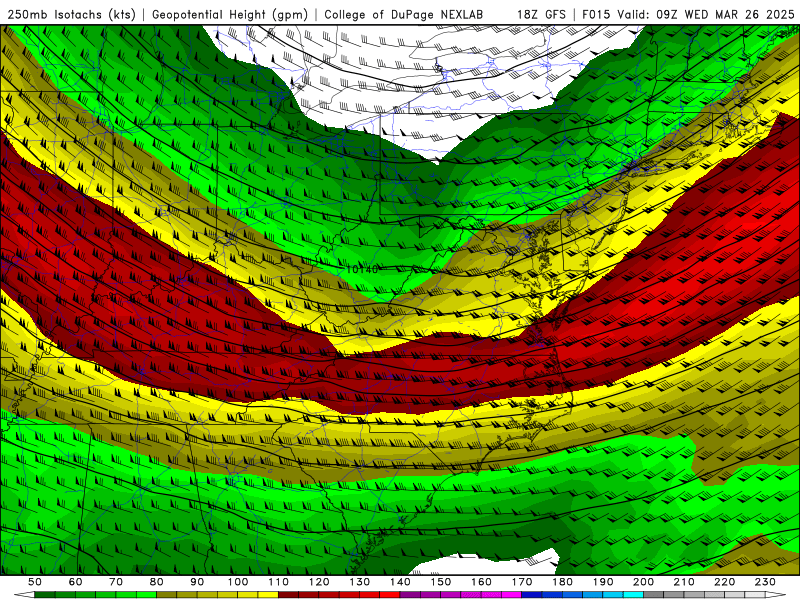Viewport: 800px width, 600px height.
Task: Click the legend value "210"
Action: 684,582
